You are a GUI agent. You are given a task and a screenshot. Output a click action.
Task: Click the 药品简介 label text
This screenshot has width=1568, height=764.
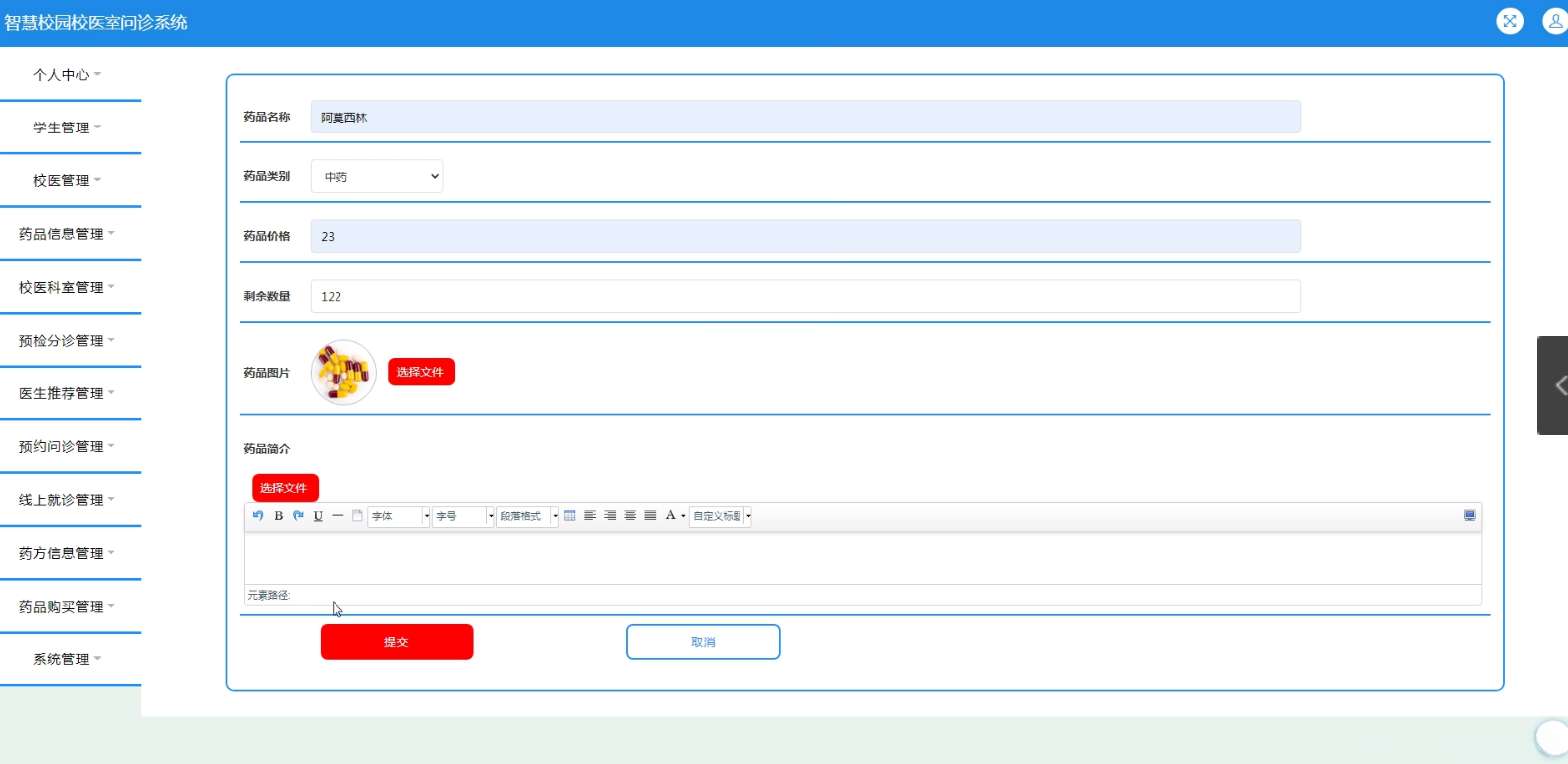pos(267,449)
